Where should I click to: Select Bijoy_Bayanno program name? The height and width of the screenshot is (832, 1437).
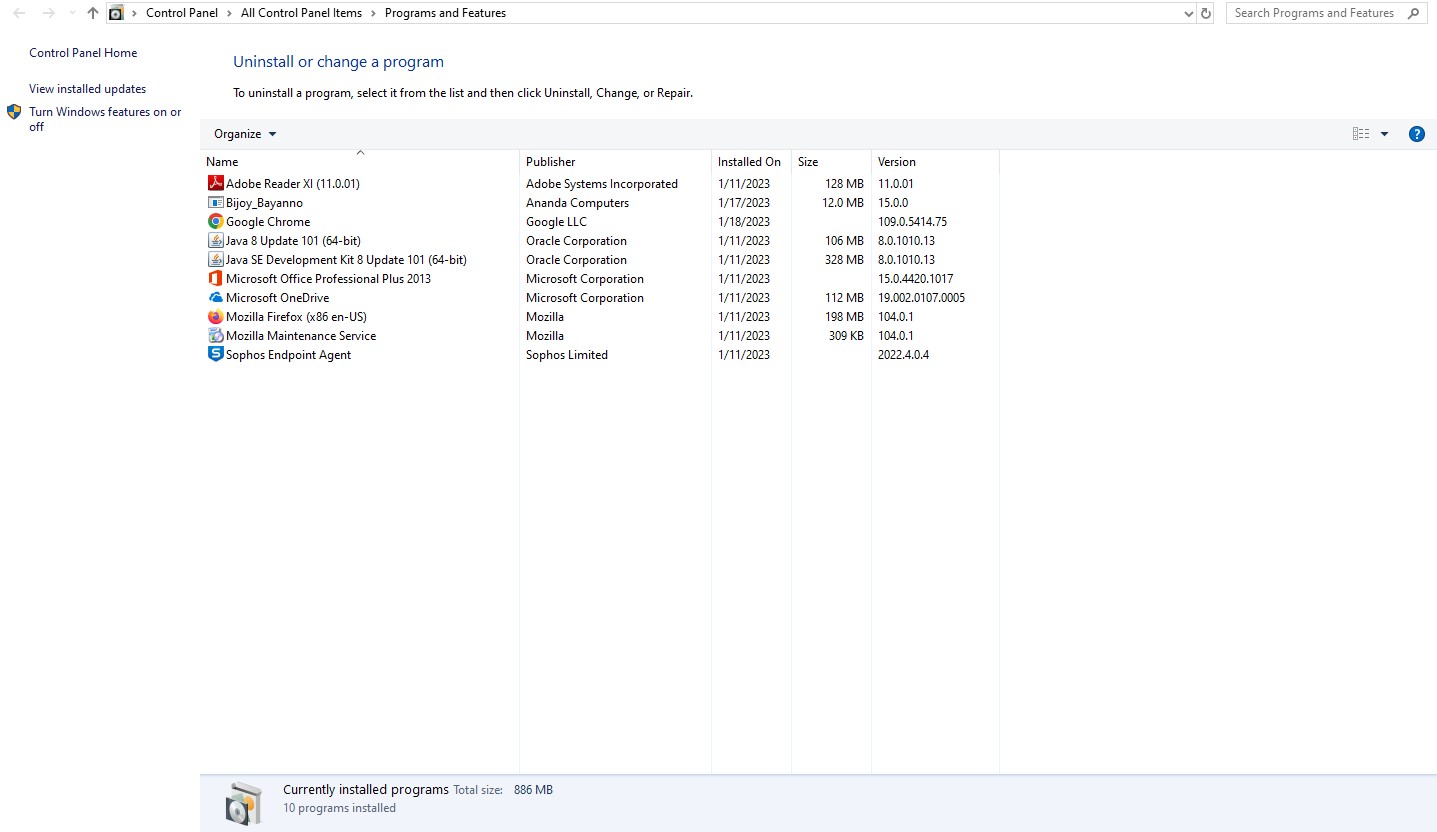pyautogui.click(x=264, y=202)
